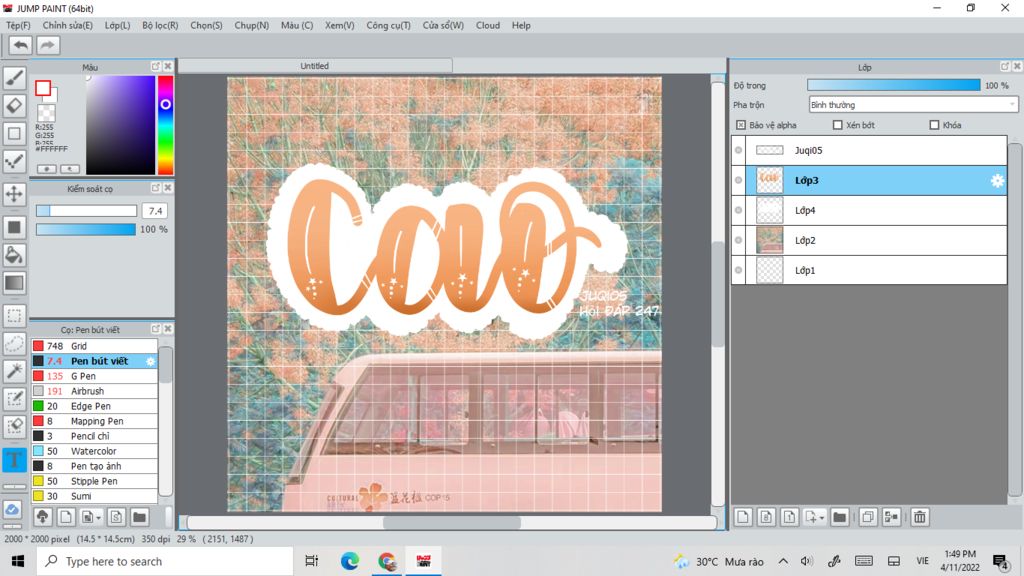
Task: Select the Move tool
Action: click(14, 194)
